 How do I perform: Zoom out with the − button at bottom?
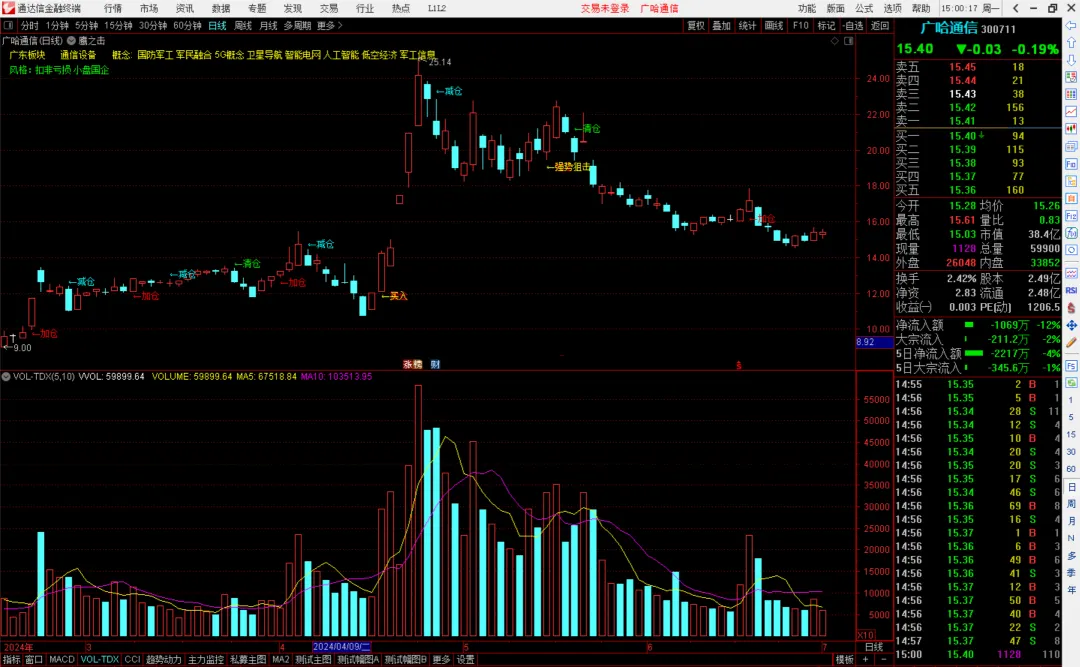tap(884, 659)
